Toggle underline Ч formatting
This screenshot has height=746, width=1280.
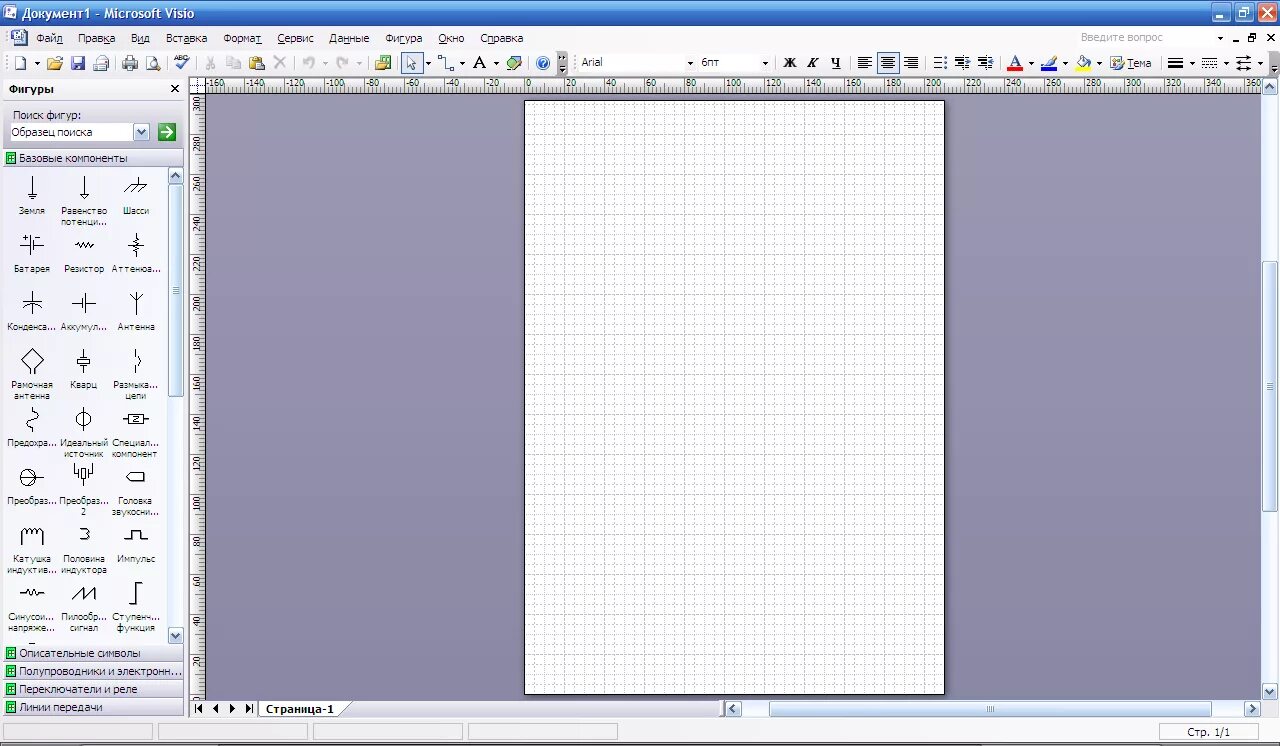(x=835, y=63)
